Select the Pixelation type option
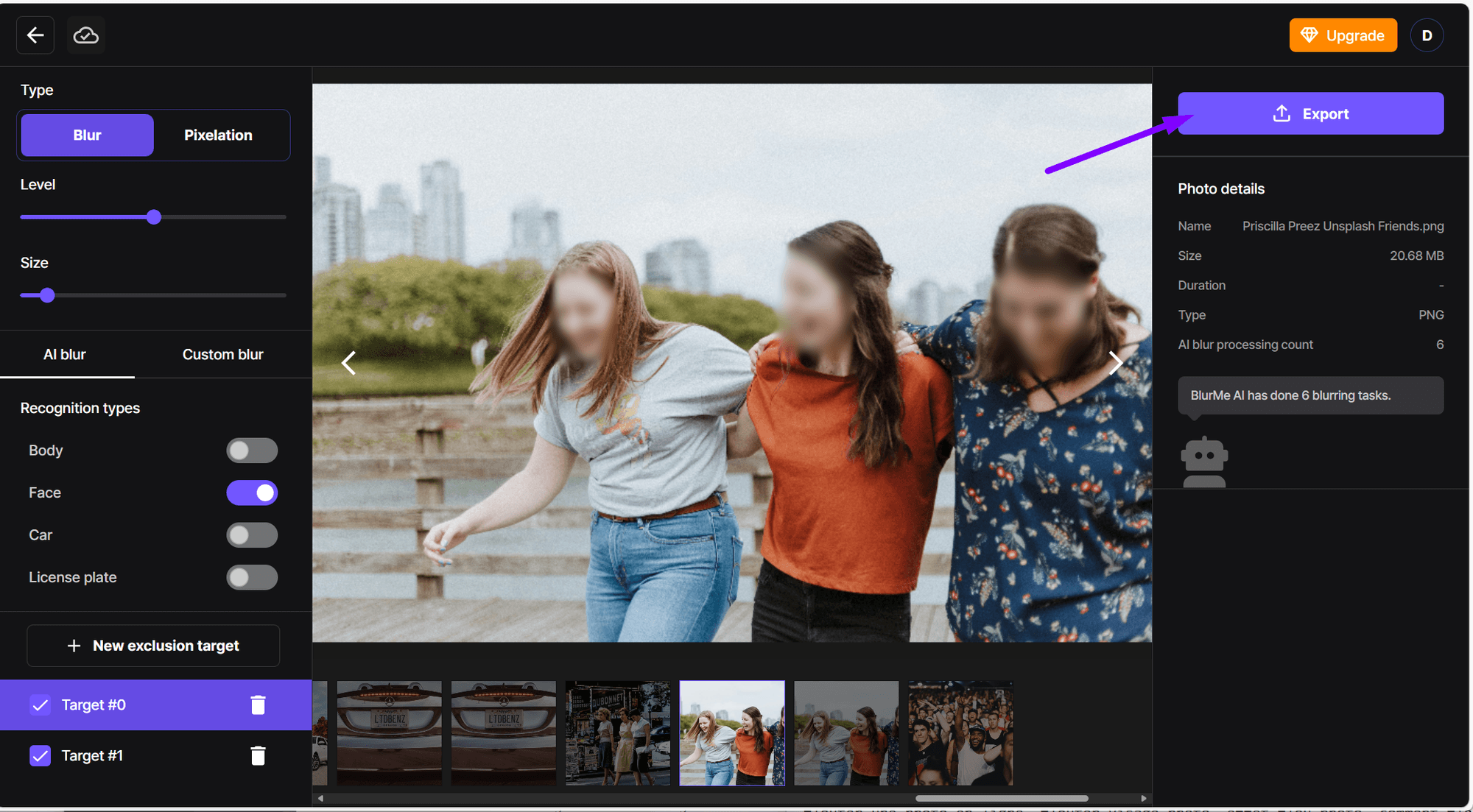This screenshot has width=1473, height=812. click(x=218, y=135)
